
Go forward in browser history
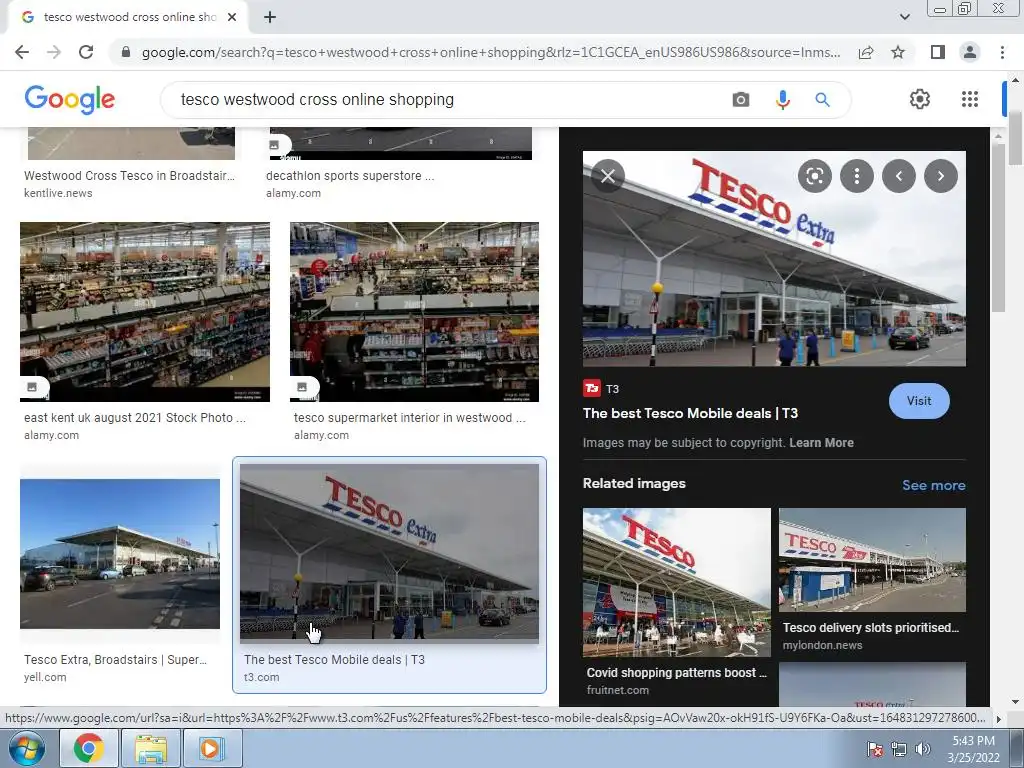click(54, 52)
